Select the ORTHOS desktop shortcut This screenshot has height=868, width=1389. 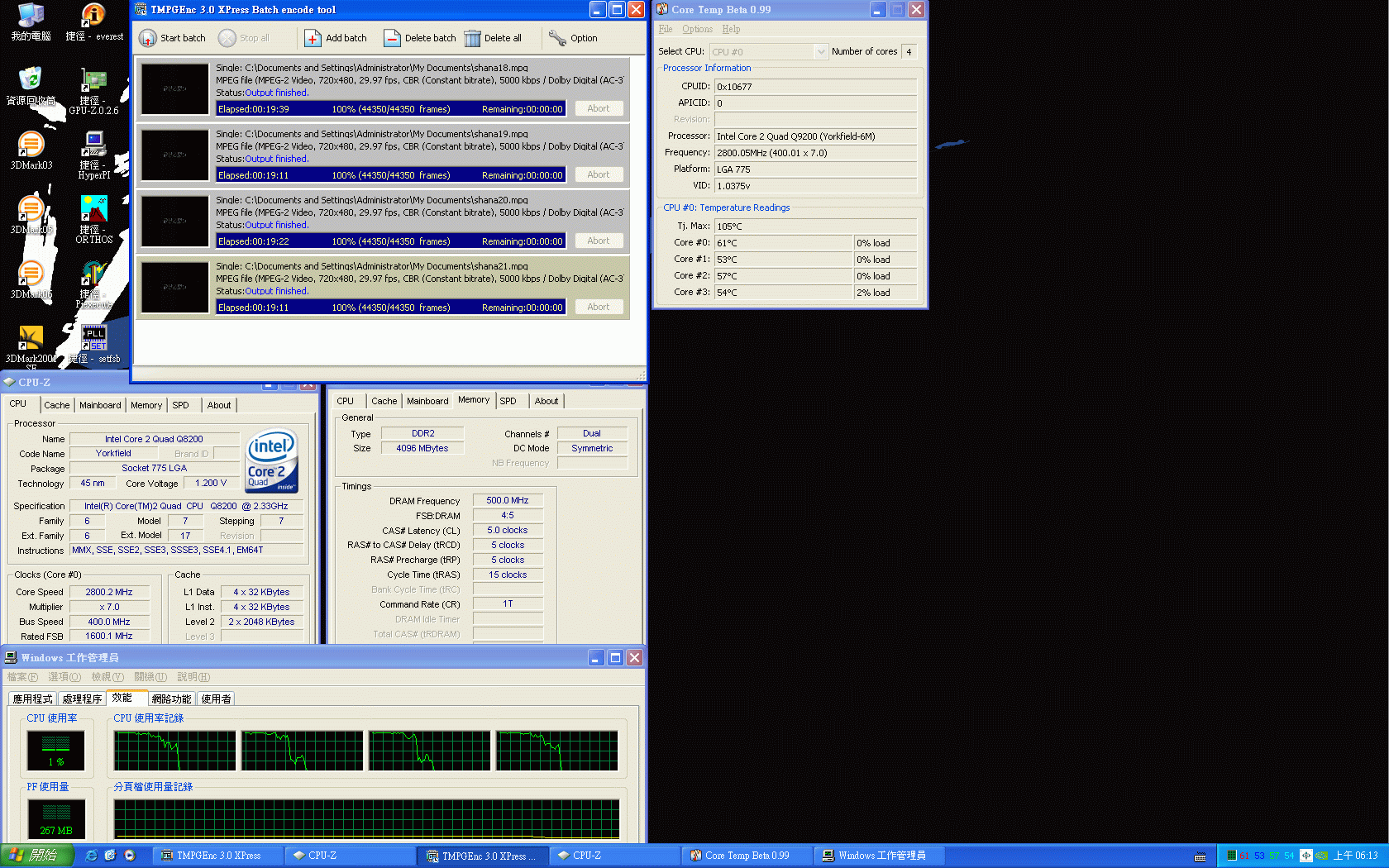pos(93,221)
